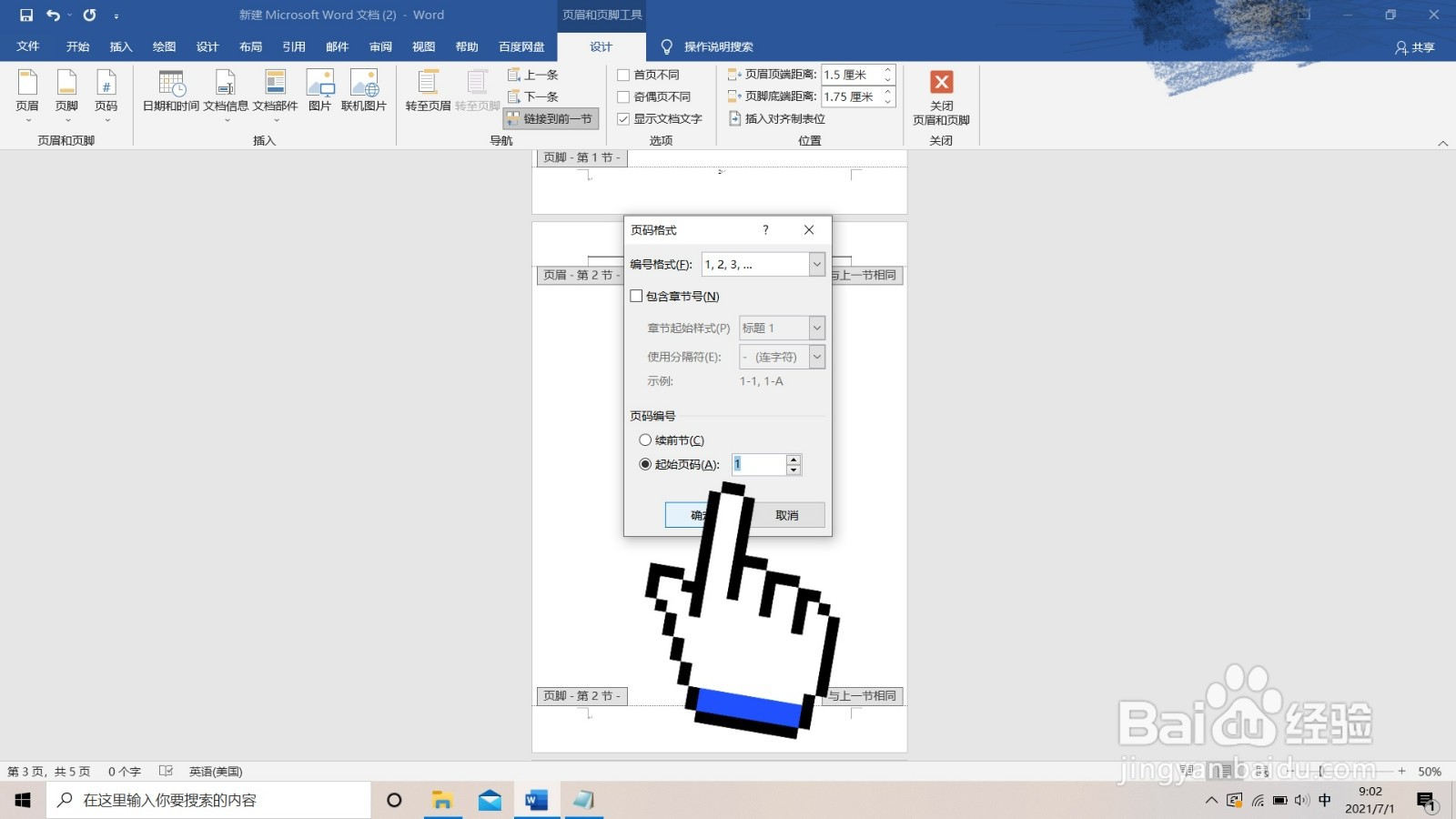Open 文档部件 quick parts menu
1456x819 pixels.
(x=276, y=96)
